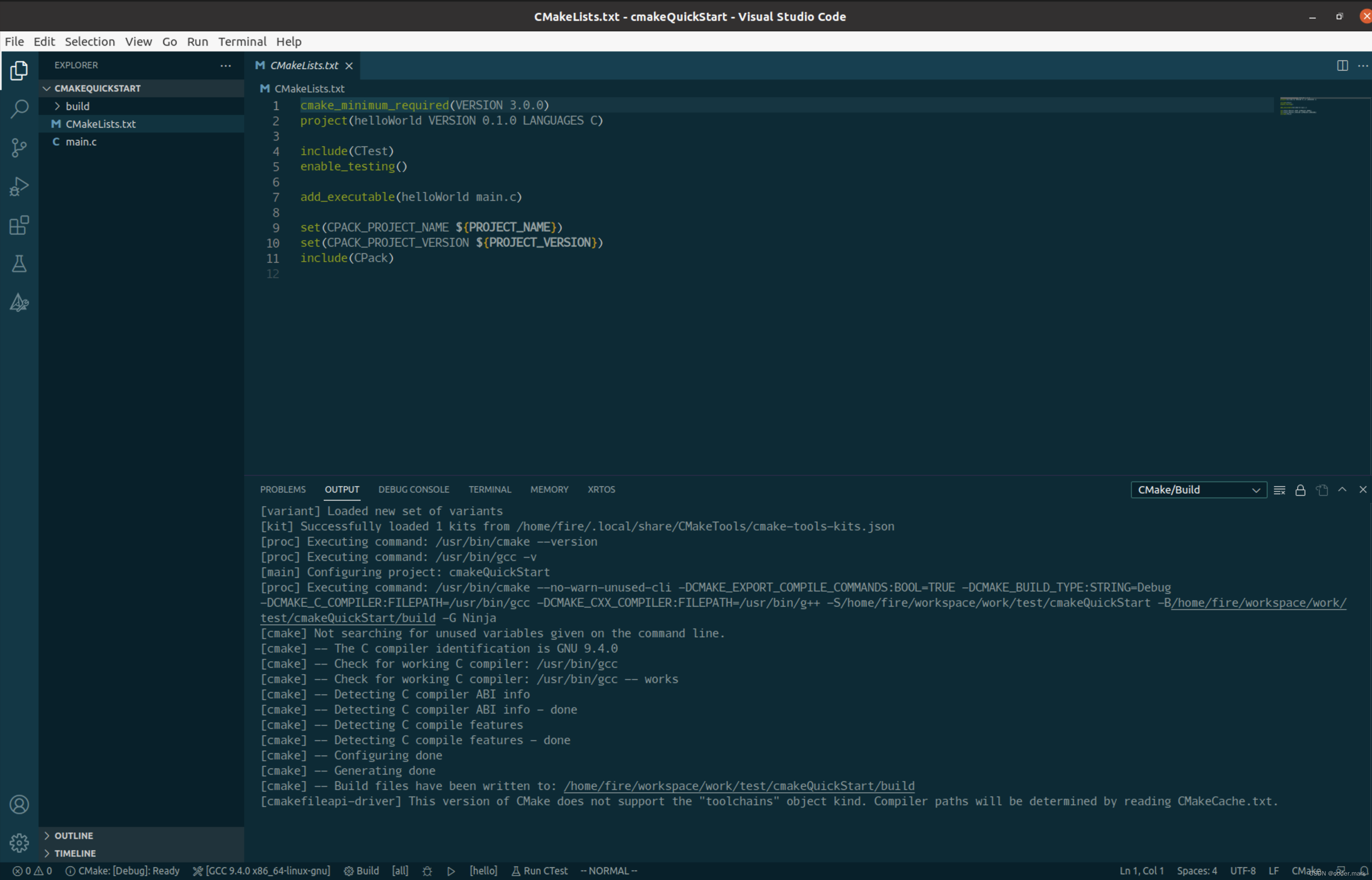The height and width of the screenshot is (880, 1372).
Task: Click the Build button in status bar
Action: (x=361, y=871)
